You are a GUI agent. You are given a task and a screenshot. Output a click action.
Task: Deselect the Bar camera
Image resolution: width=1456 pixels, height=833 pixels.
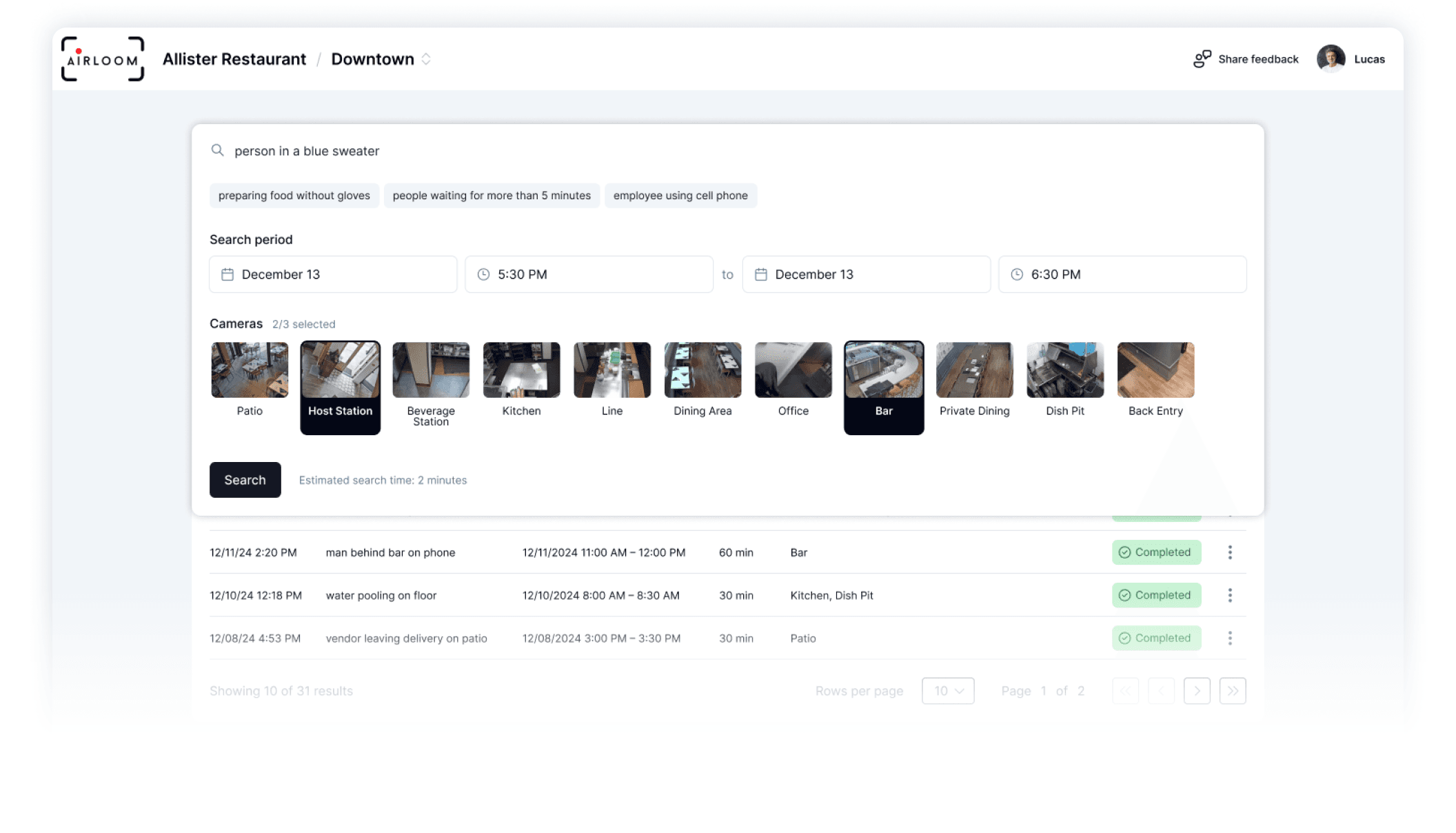pos(884,387)
